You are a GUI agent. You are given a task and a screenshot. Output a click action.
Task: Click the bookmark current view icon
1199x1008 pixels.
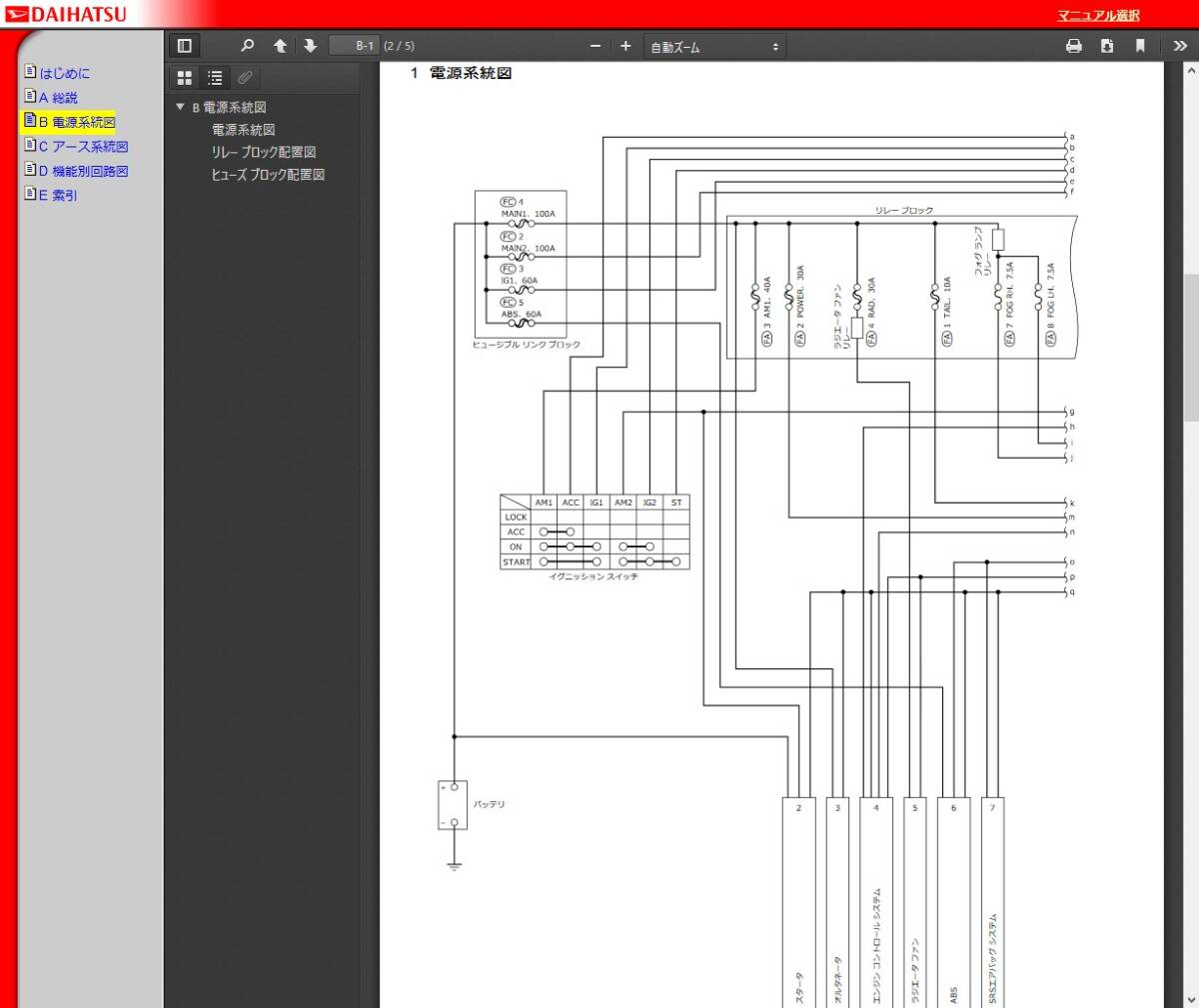1140,46
